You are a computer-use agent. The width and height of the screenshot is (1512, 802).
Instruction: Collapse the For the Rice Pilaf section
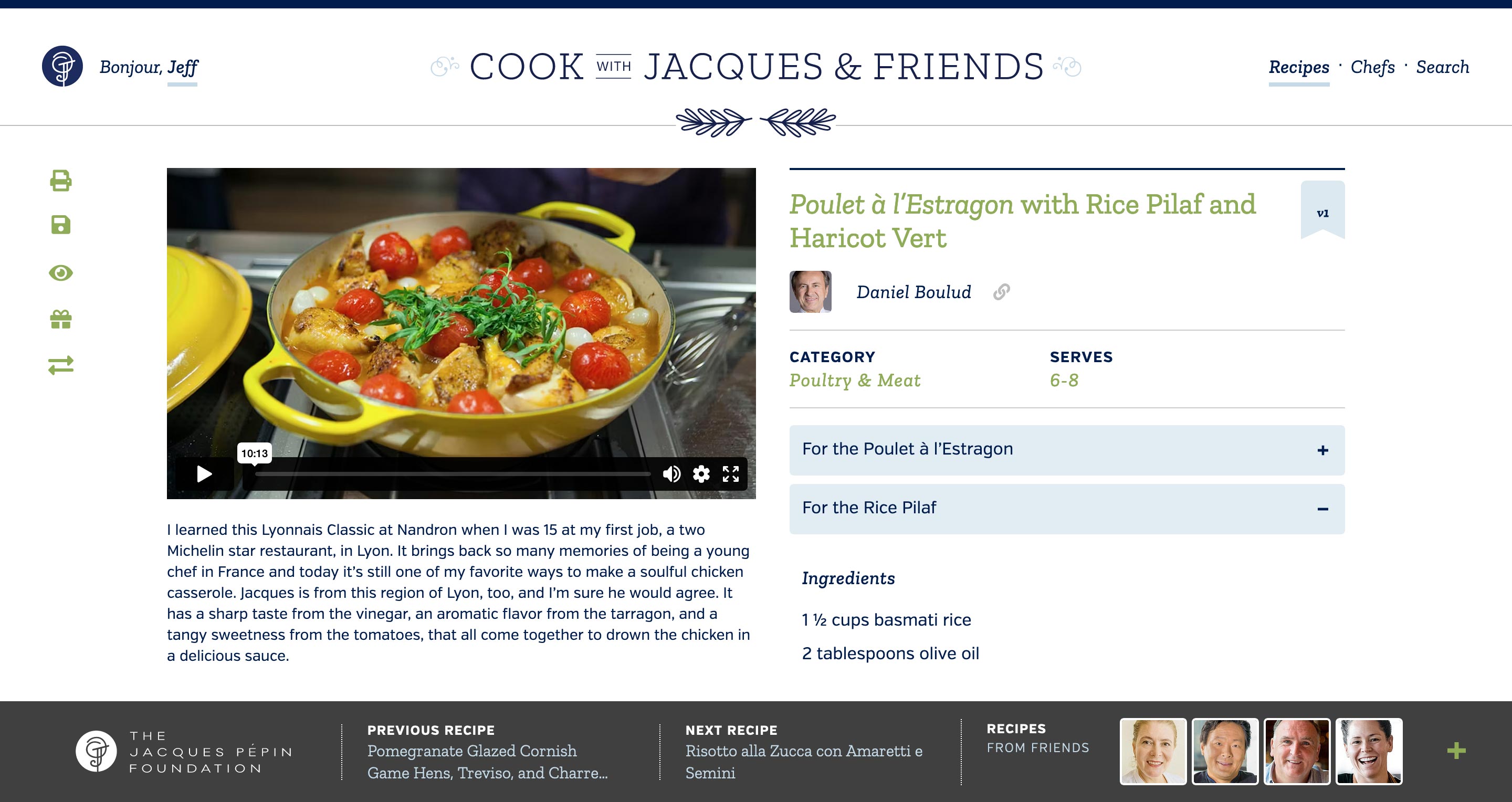(1066, 509)
